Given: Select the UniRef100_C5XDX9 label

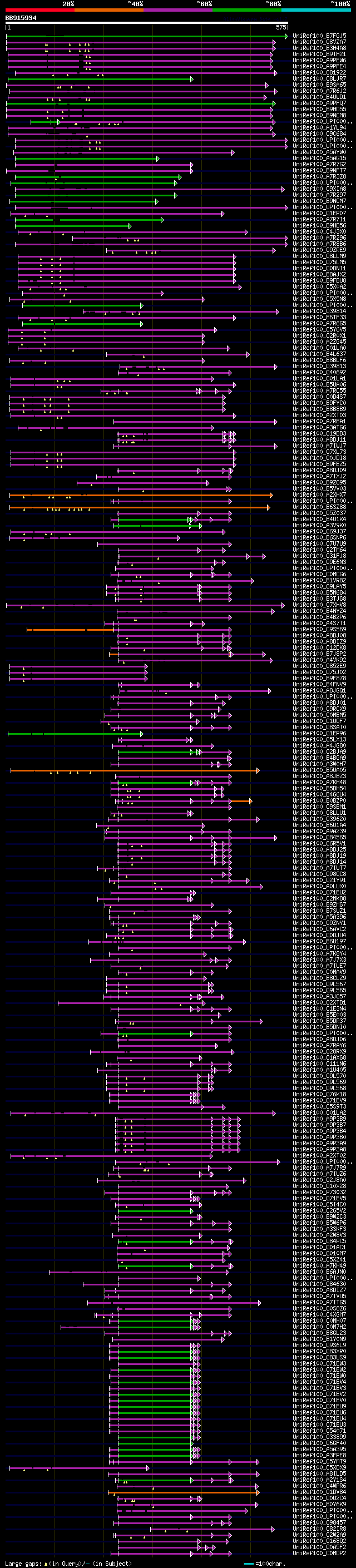Looking at the screenshot, I should point(319,1467).
